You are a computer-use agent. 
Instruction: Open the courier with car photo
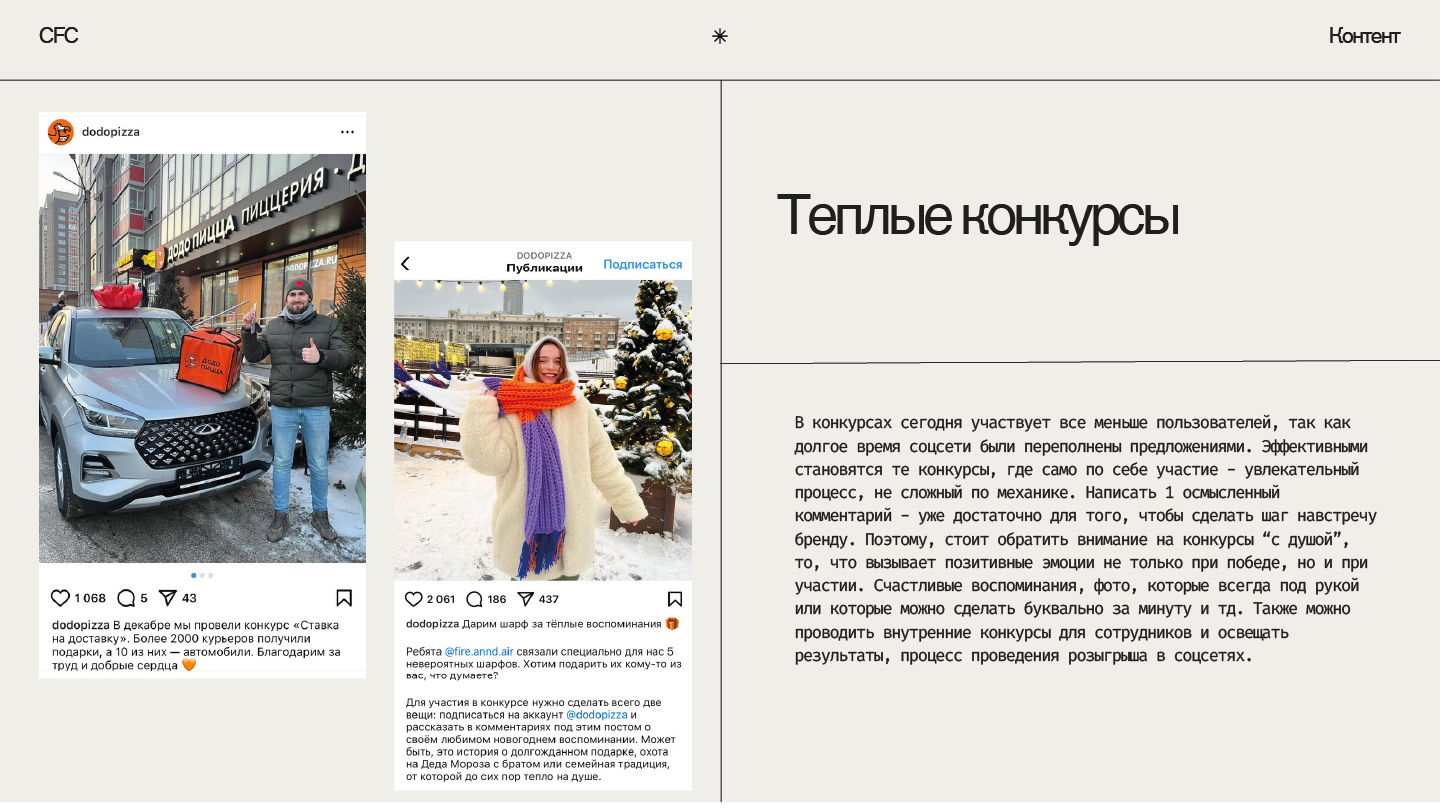click(202, 358)
